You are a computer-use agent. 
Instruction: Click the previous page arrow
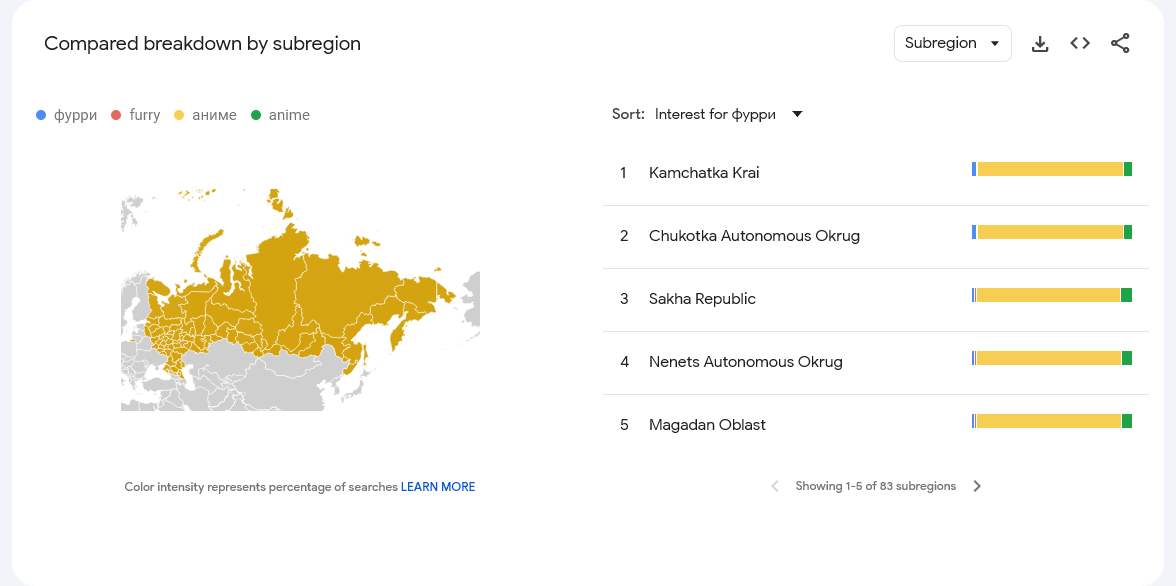pyautogui.click(x=776, y=486)
